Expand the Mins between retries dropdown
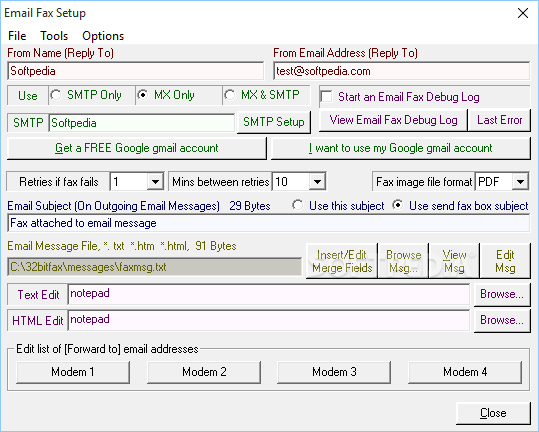 317,181
